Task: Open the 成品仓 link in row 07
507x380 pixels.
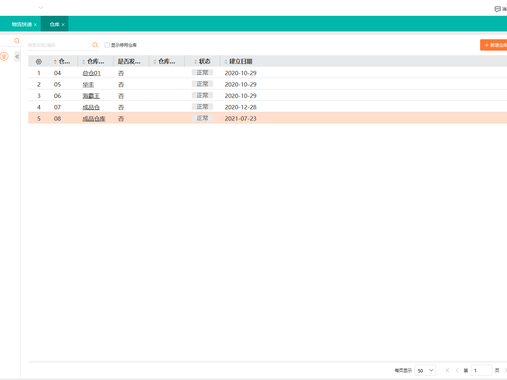Action: pos(91,107)
